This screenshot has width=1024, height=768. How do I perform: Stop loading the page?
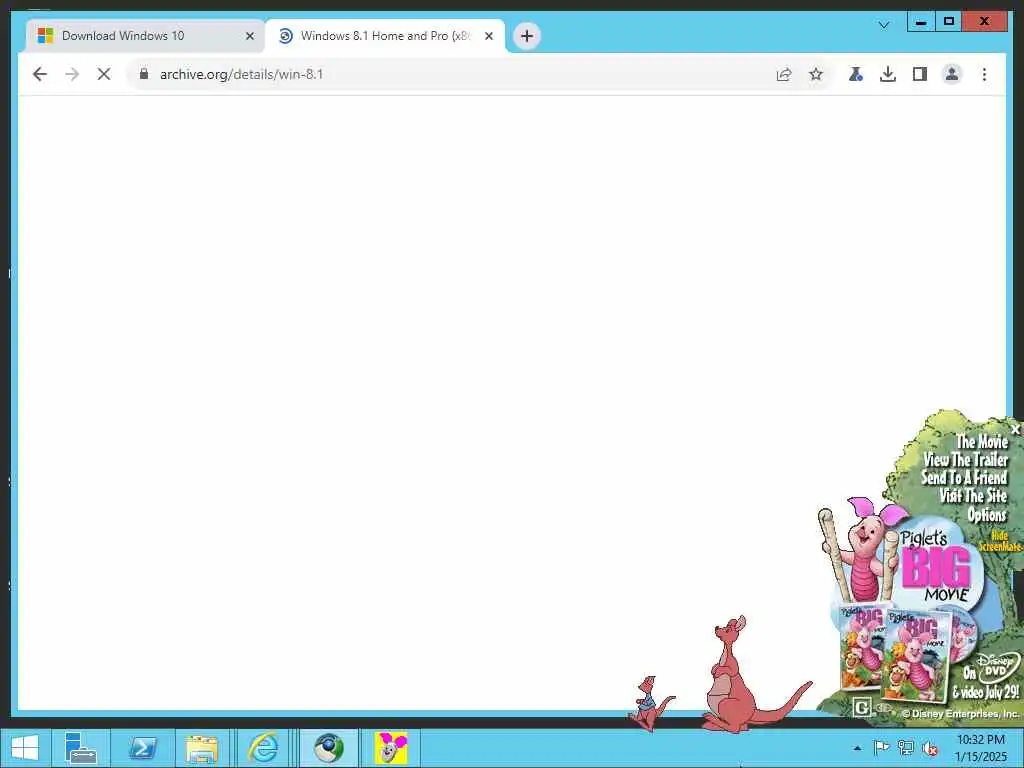(104, 74)
